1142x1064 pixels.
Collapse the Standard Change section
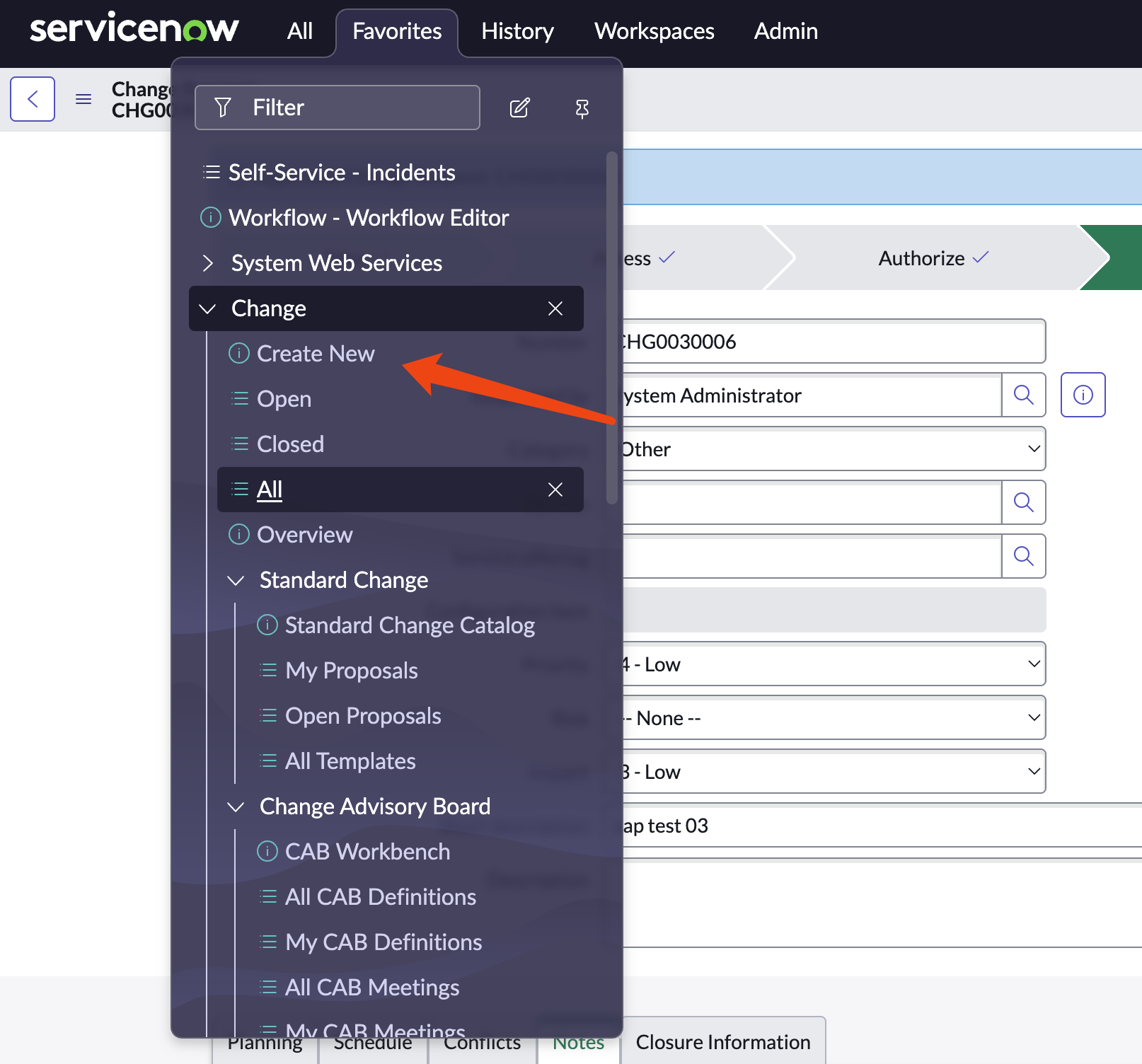(x=236, y=580)
